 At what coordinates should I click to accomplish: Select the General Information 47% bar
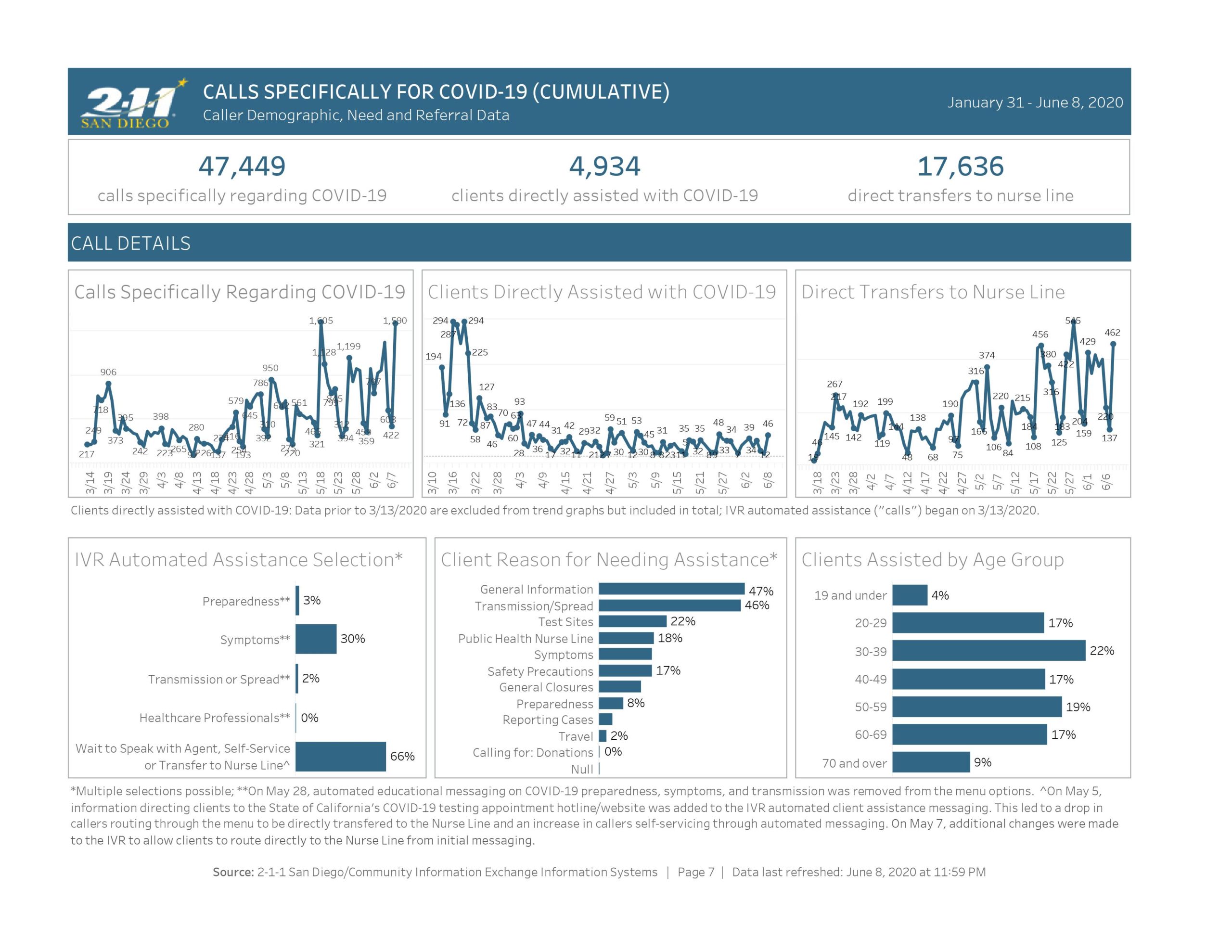671,589
